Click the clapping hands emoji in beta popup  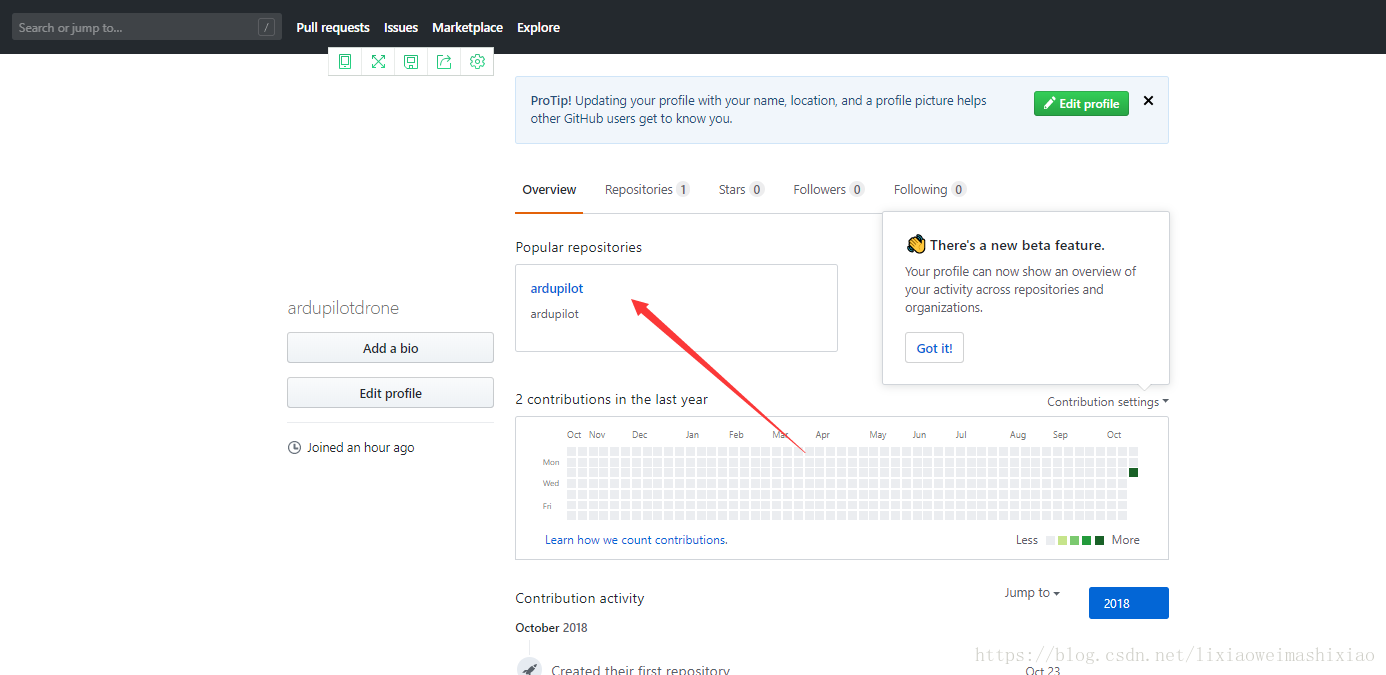click(x=916, y=245)
